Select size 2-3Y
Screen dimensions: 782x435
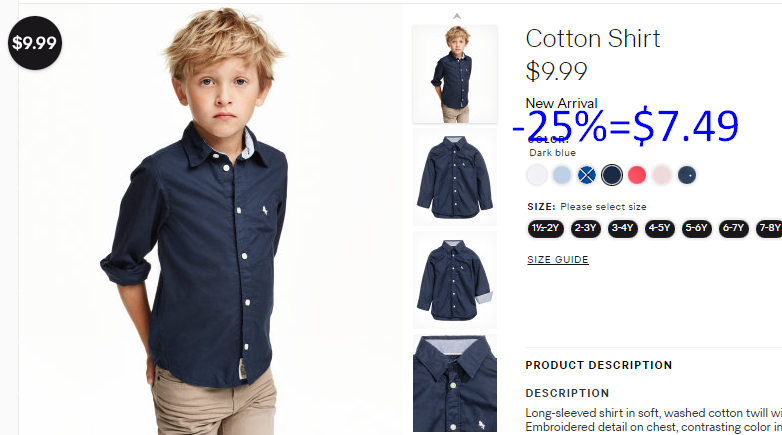click(586, 228)
